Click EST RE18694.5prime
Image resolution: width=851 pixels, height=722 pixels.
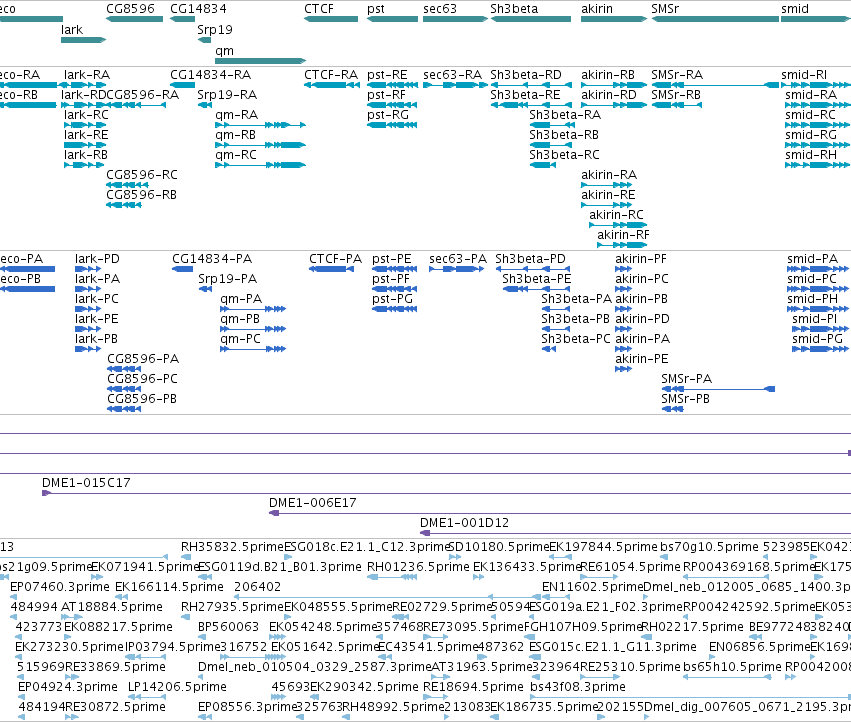coord(473,687)
